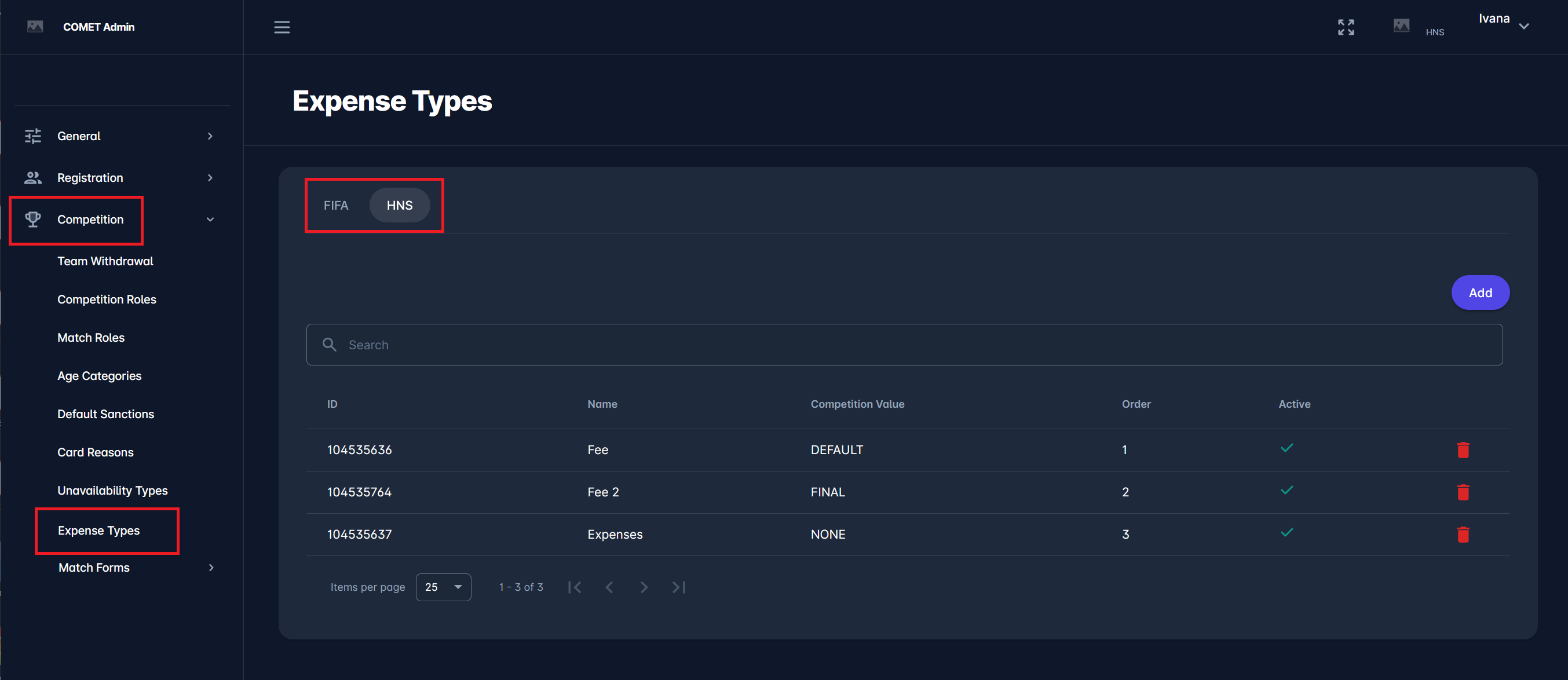
Task: Toggle Active checkmark for Fee row
Action: click(1287, 448)
